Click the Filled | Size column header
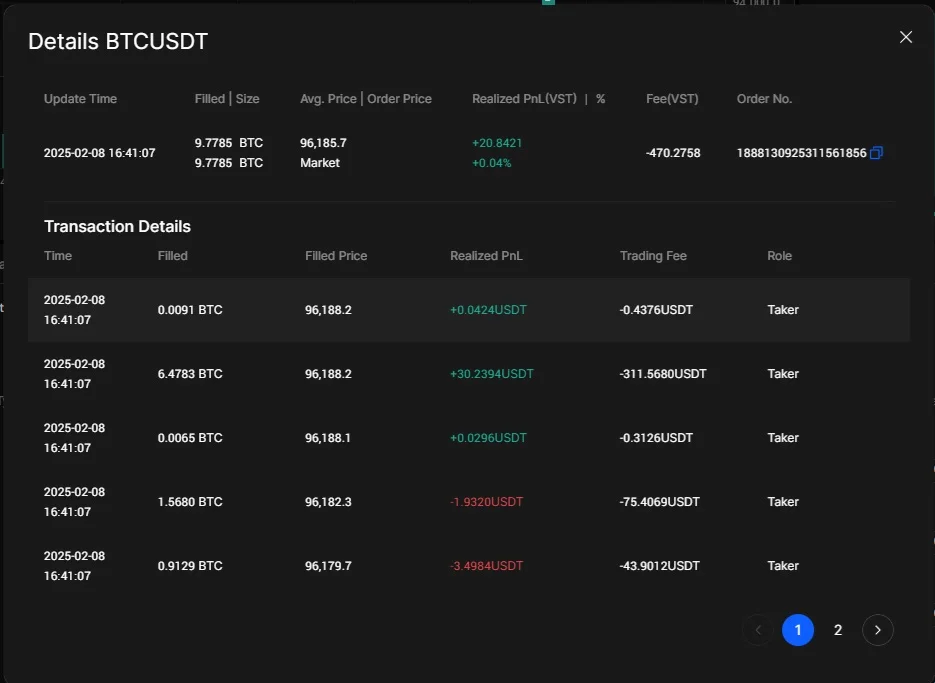Viewport: 935px width, 683px height. pyautogui.click(x=227, y=99)
